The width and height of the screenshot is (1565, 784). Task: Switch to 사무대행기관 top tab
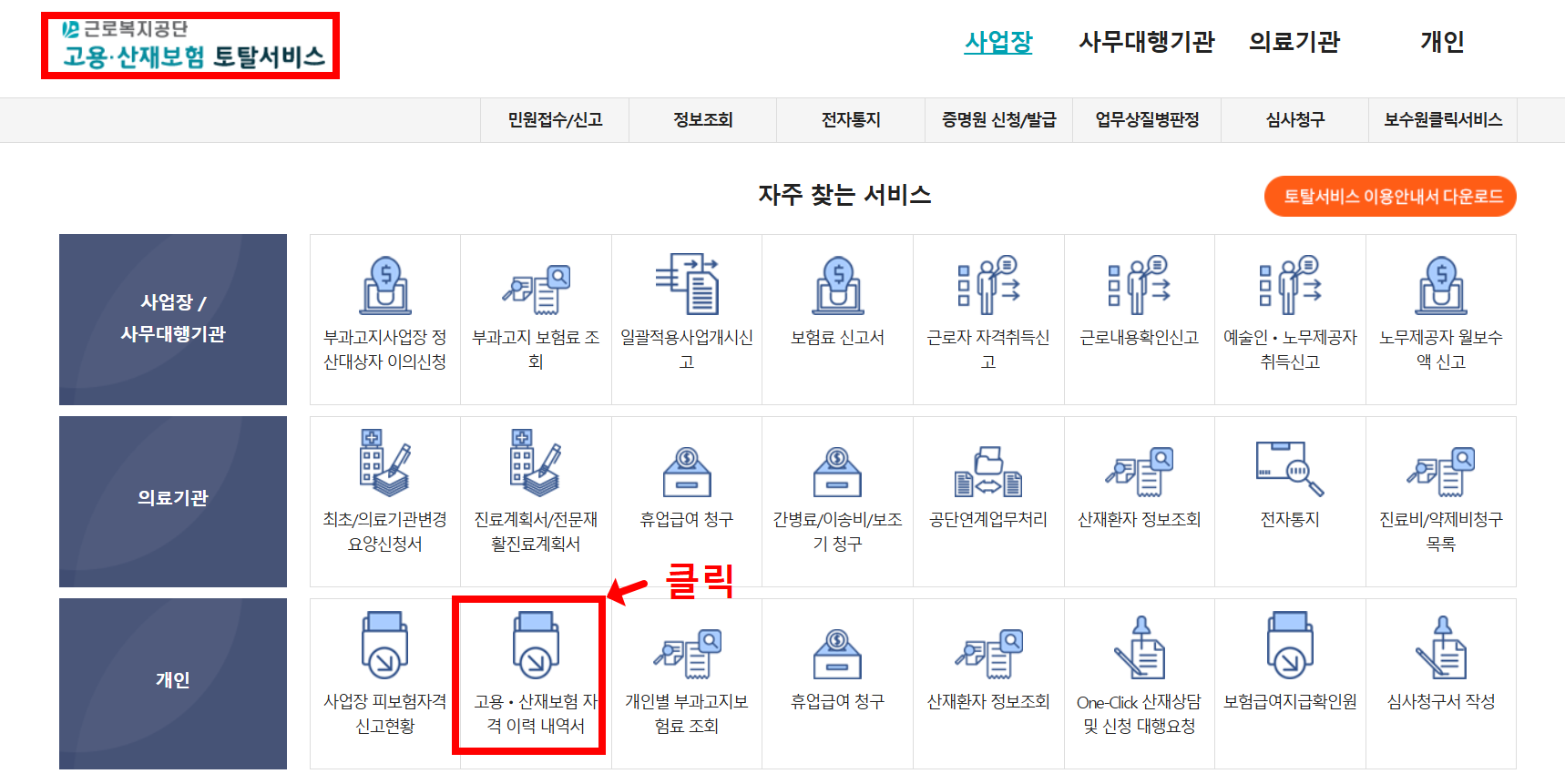1147,42
